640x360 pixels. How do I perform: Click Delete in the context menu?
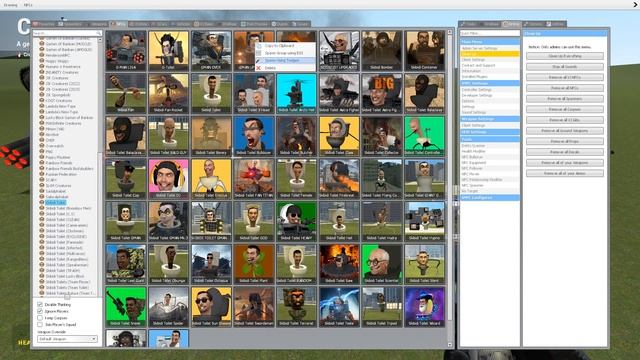coord(285,68)
